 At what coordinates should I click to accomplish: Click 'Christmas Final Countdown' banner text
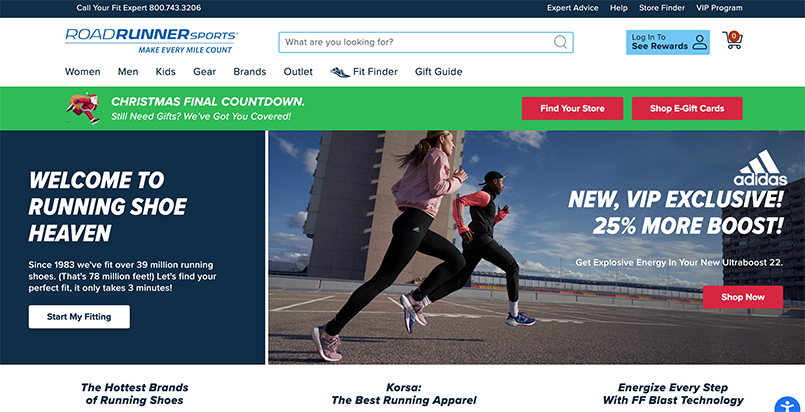[208, 102]
